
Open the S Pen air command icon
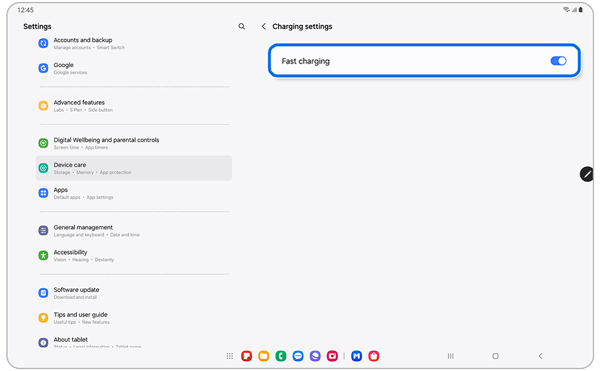(x=587, y=174)
